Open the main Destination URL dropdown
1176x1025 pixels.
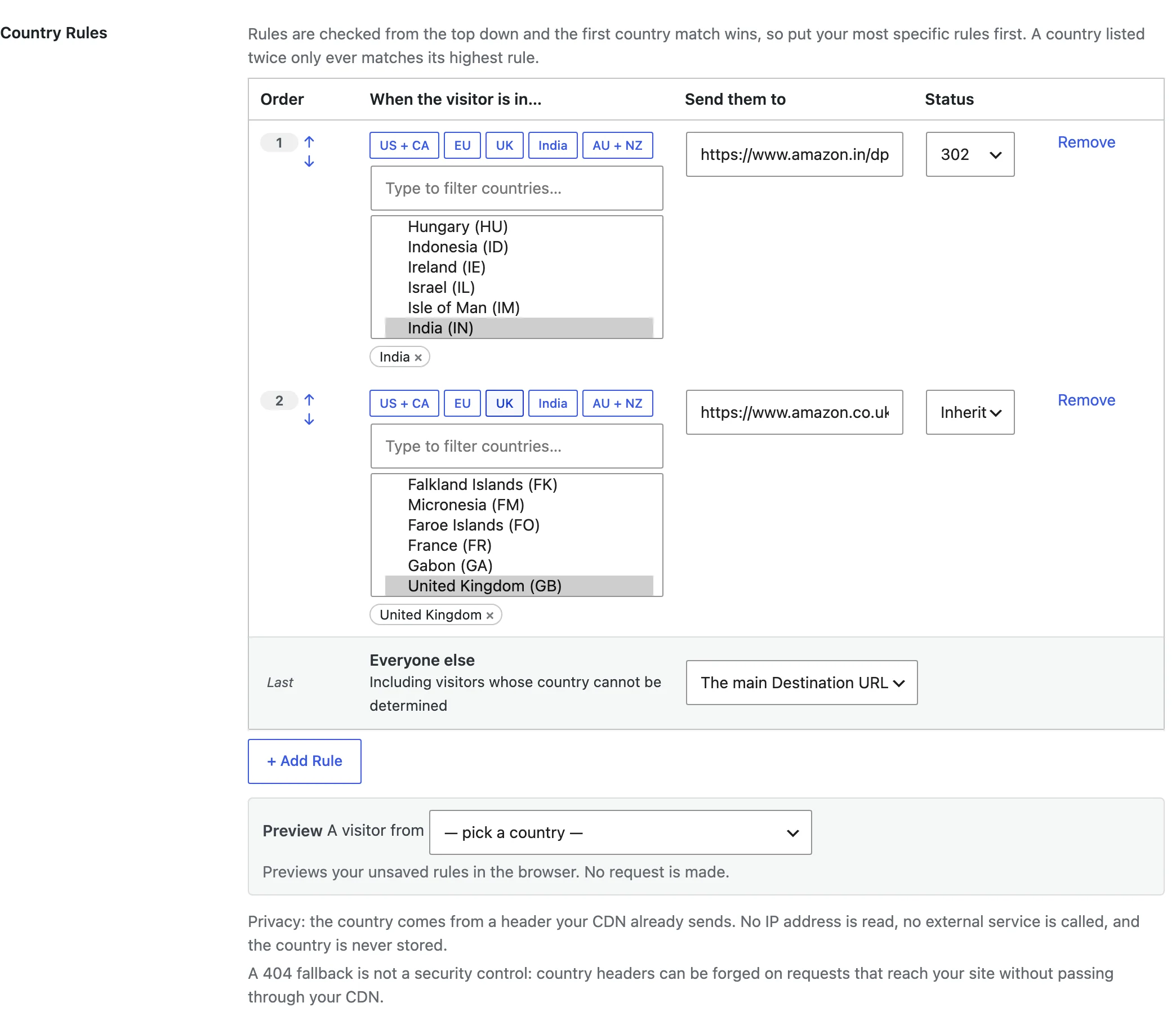(x=801, y=683)
